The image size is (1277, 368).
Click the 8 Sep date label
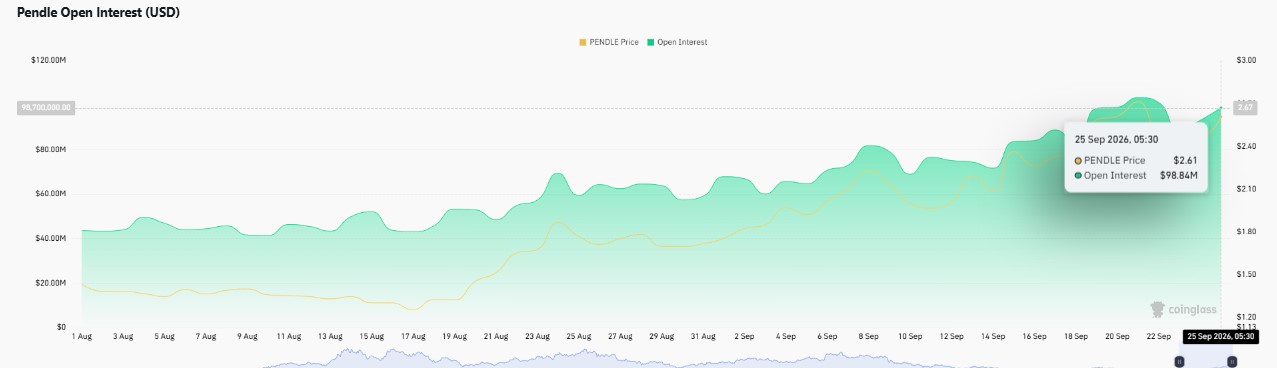[868, 337]
